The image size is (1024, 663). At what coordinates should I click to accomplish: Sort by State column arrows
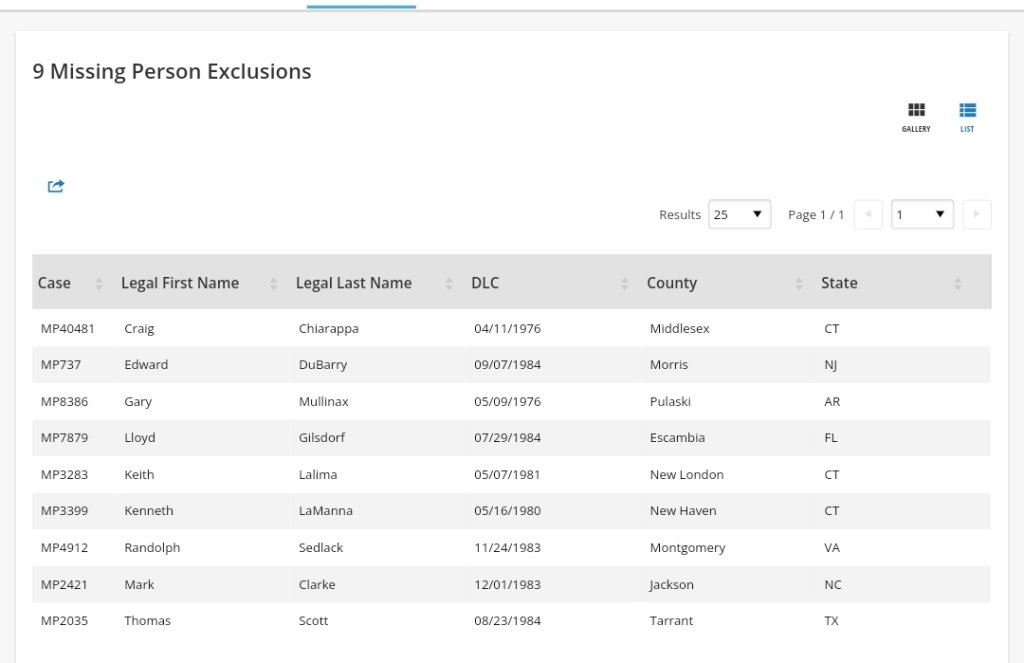957,284
